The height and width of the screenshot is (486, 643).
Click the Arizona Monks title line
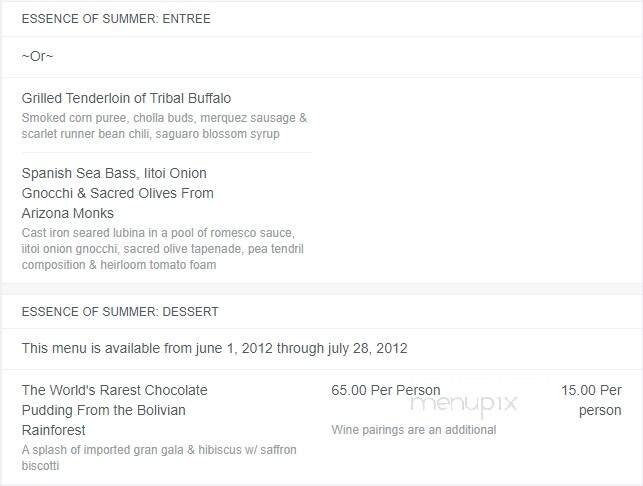pyautogui.click(x=68, y=213)
